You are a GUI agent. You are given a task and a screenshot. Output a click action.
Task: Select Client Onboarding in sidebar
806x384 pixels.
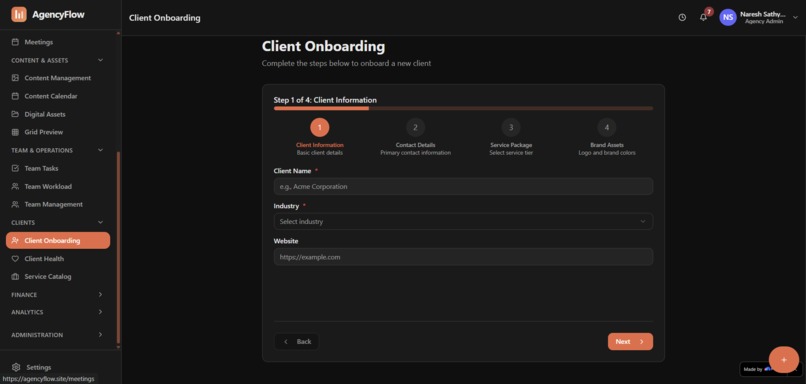pos(58,241)
